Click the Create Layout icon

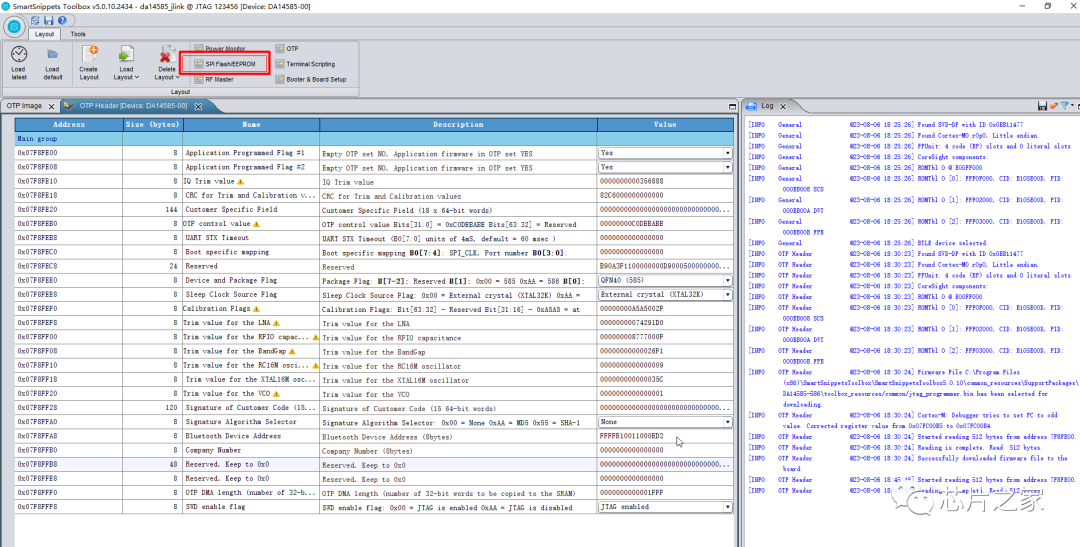(89, 54)
